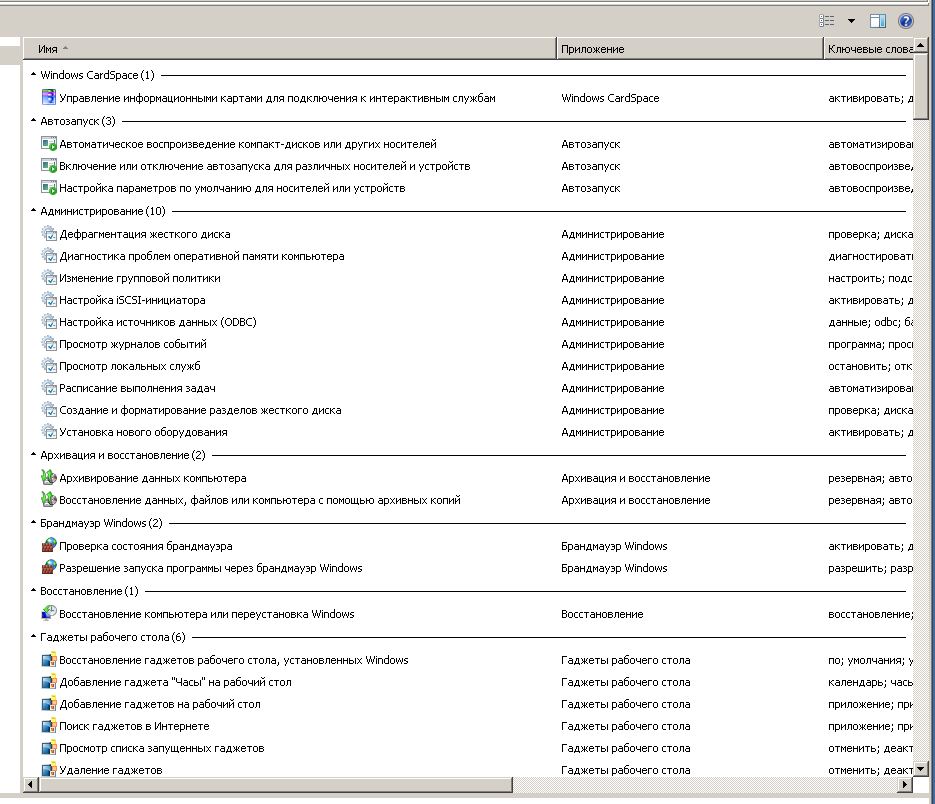Click icon of Включение или отключение автозапуска
The width and height of the screenshot is (935, 804).
[49, 166]
